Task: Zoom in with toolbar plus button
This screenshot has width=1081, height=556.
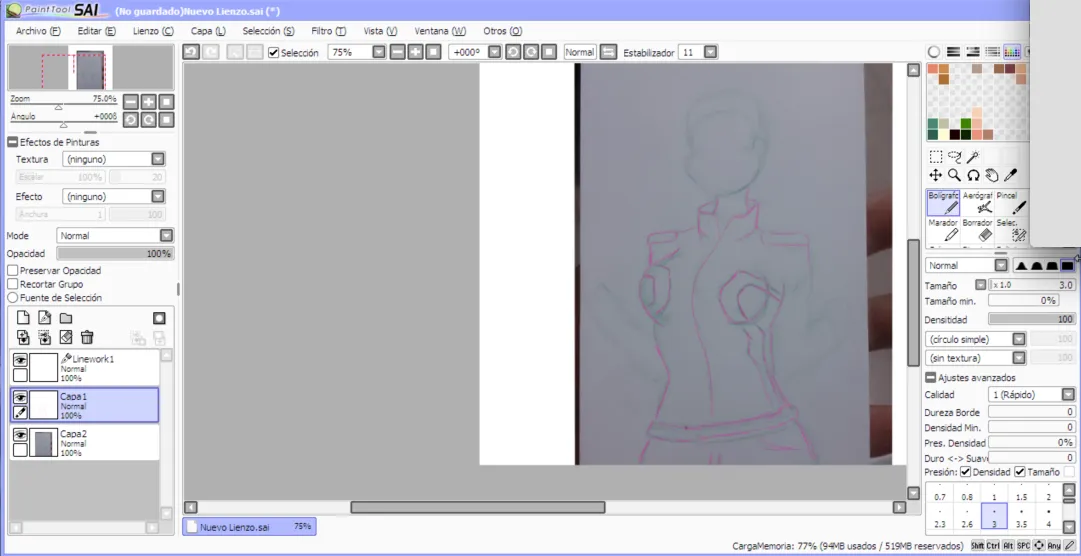Action: [x=415, y=52]
